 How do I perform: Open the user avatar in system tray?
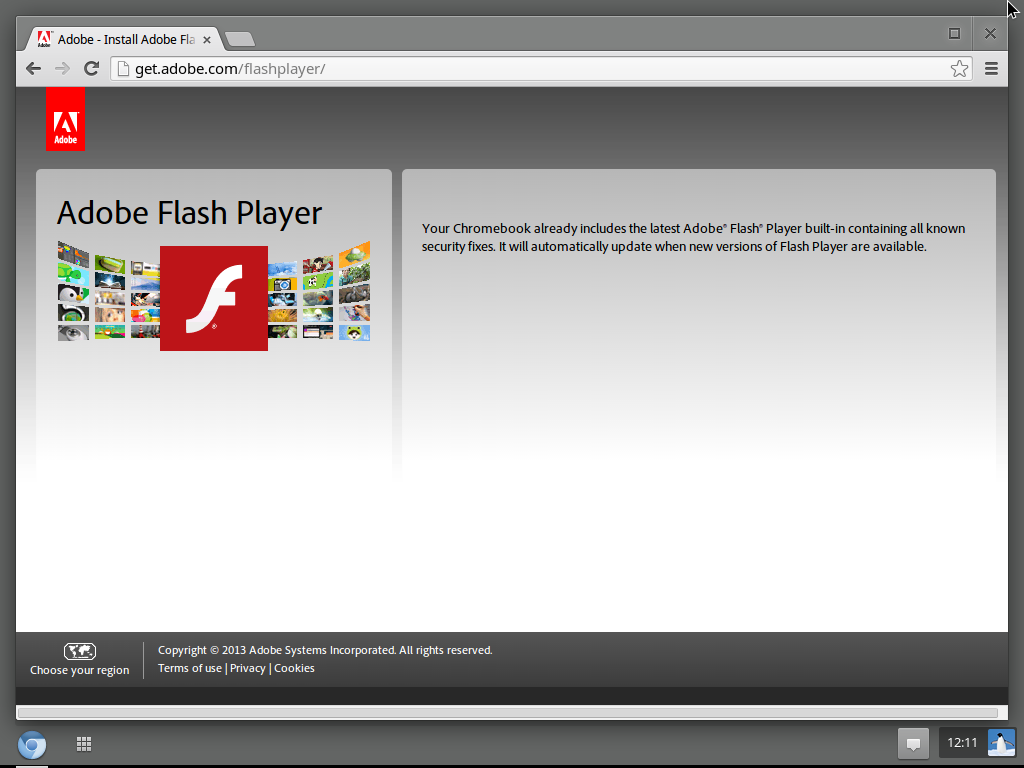pyautogui.click(x=1001, y=743)
